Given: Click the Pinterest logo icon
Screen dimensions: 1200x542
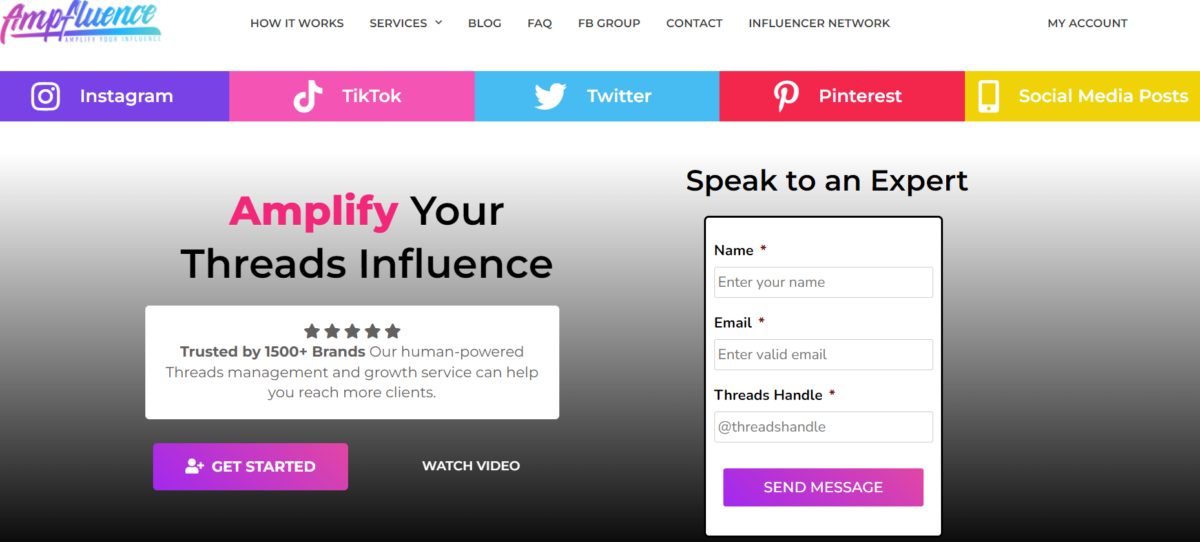Looking at the screenshot, I should point(786,96).
